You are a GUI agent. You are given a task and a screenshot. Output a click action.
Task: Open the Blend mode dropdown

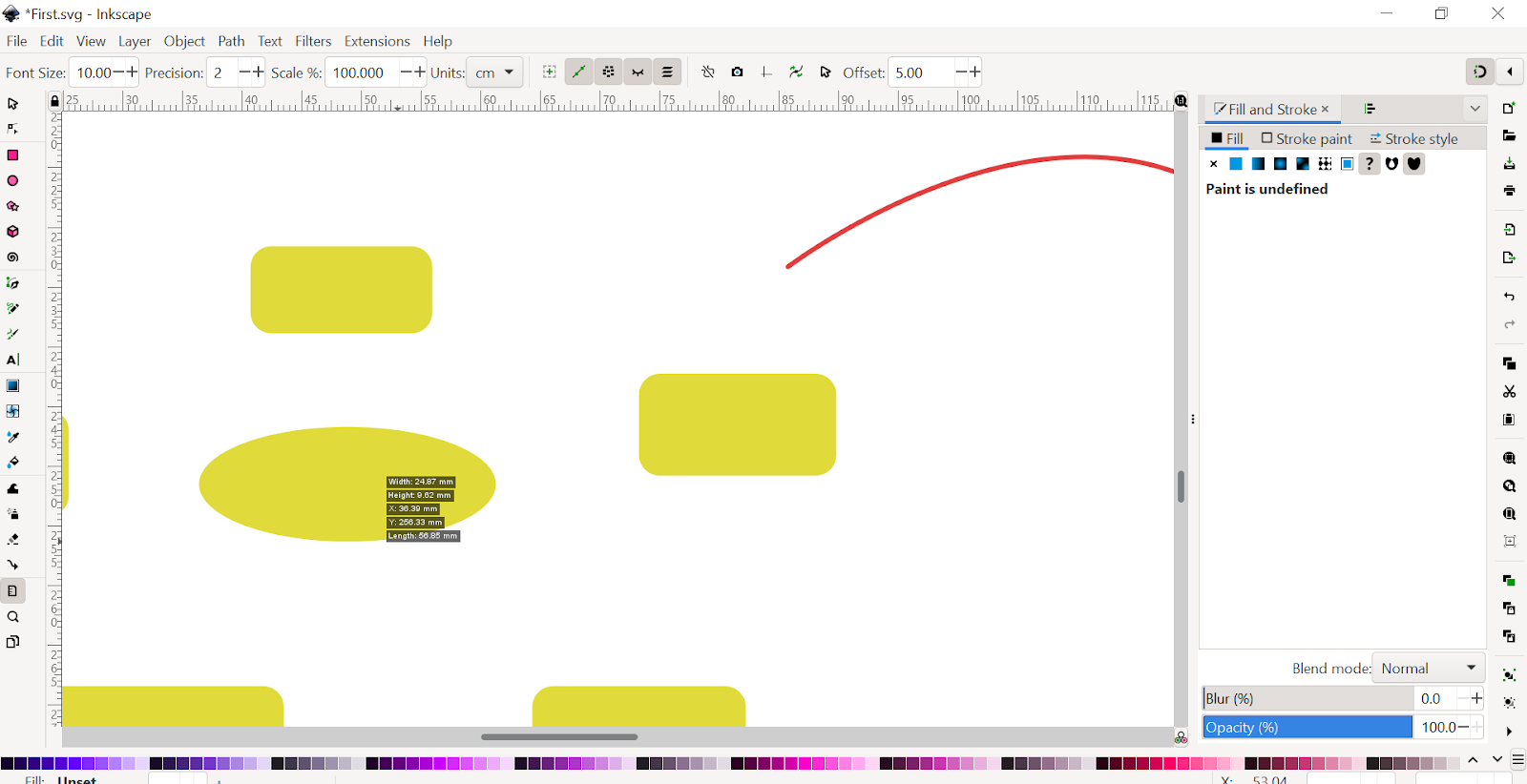(x=1429, y=669)
